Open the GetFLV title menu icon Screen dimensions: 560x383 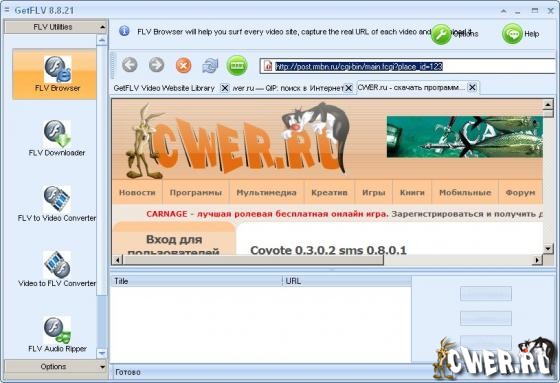pos(7,10)
